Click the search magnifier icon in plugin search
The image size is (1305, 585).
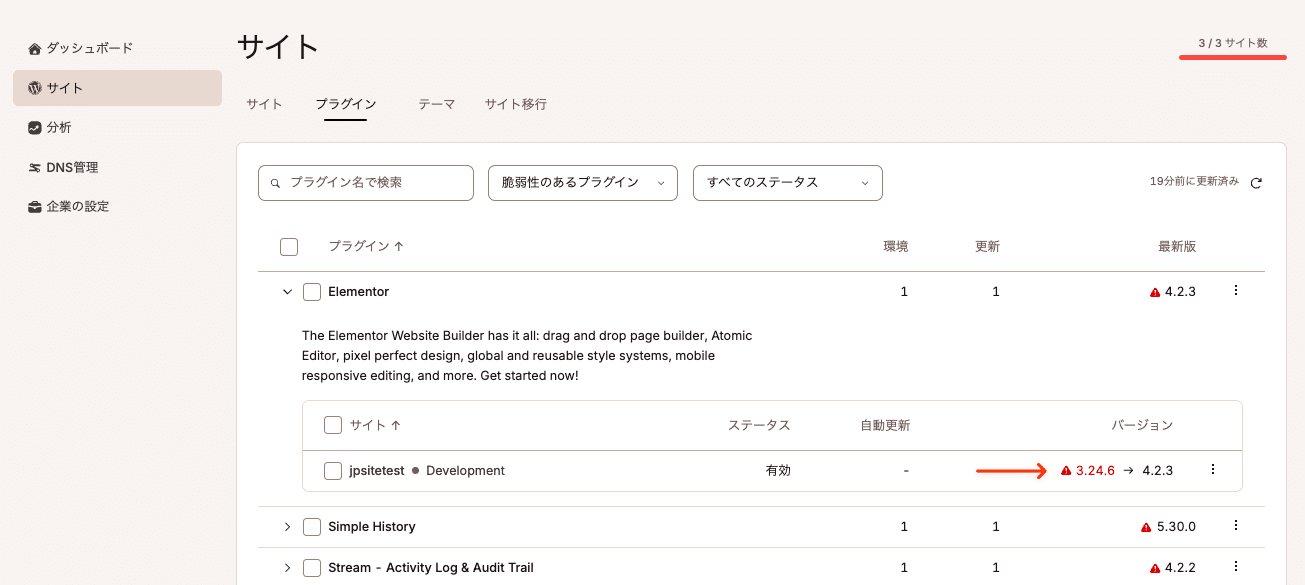point(275,184)
